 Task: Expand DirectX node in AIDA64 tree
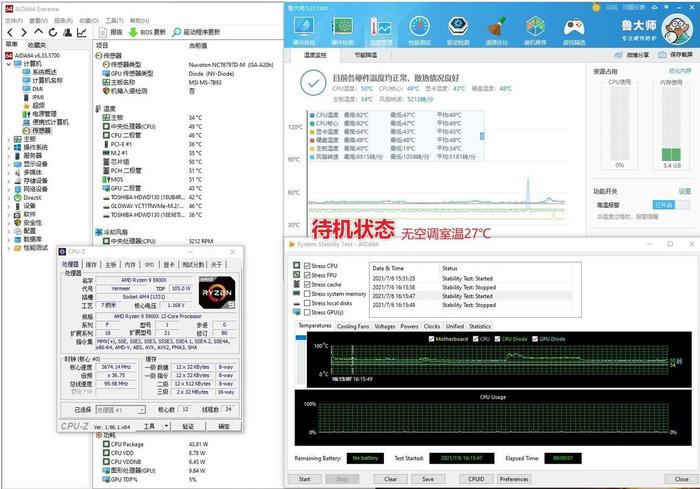click(x=8, y=198)
